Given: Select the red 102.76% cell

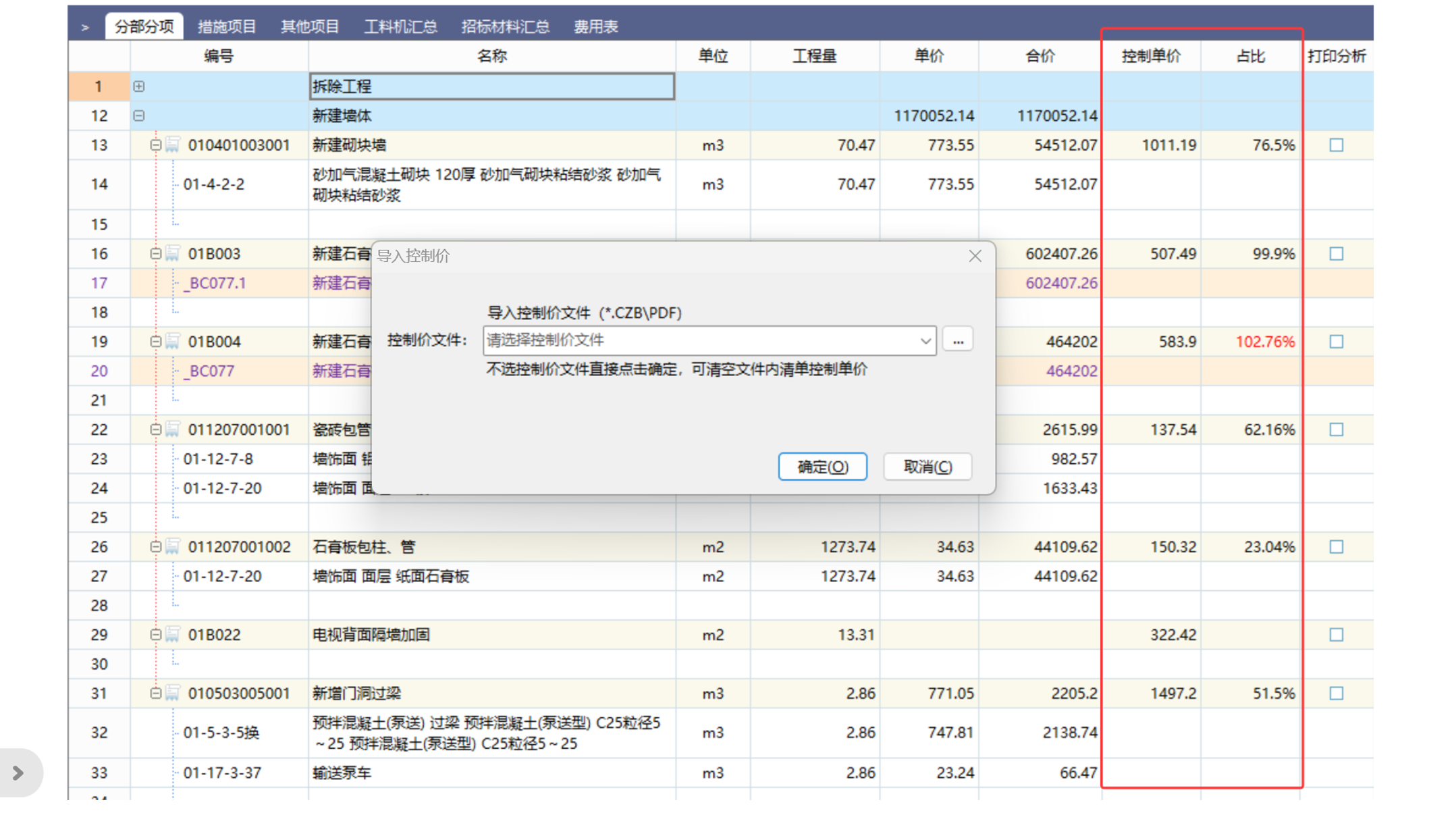Looking at the screenshot, I should [x=1250, y=342].
